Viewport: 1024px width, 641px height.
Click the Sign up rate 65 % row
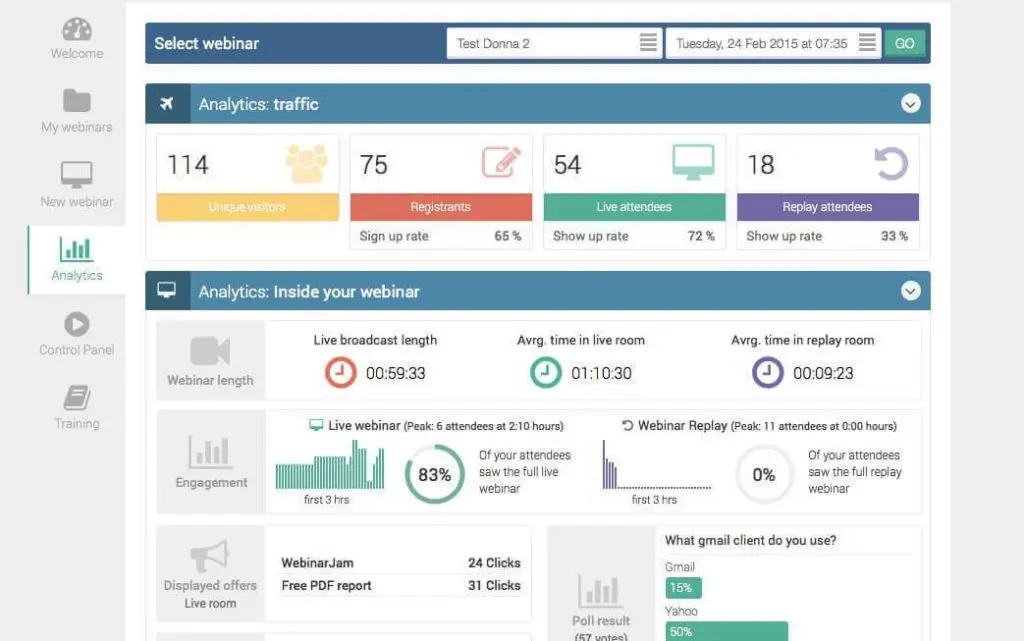tap(441, 236)
